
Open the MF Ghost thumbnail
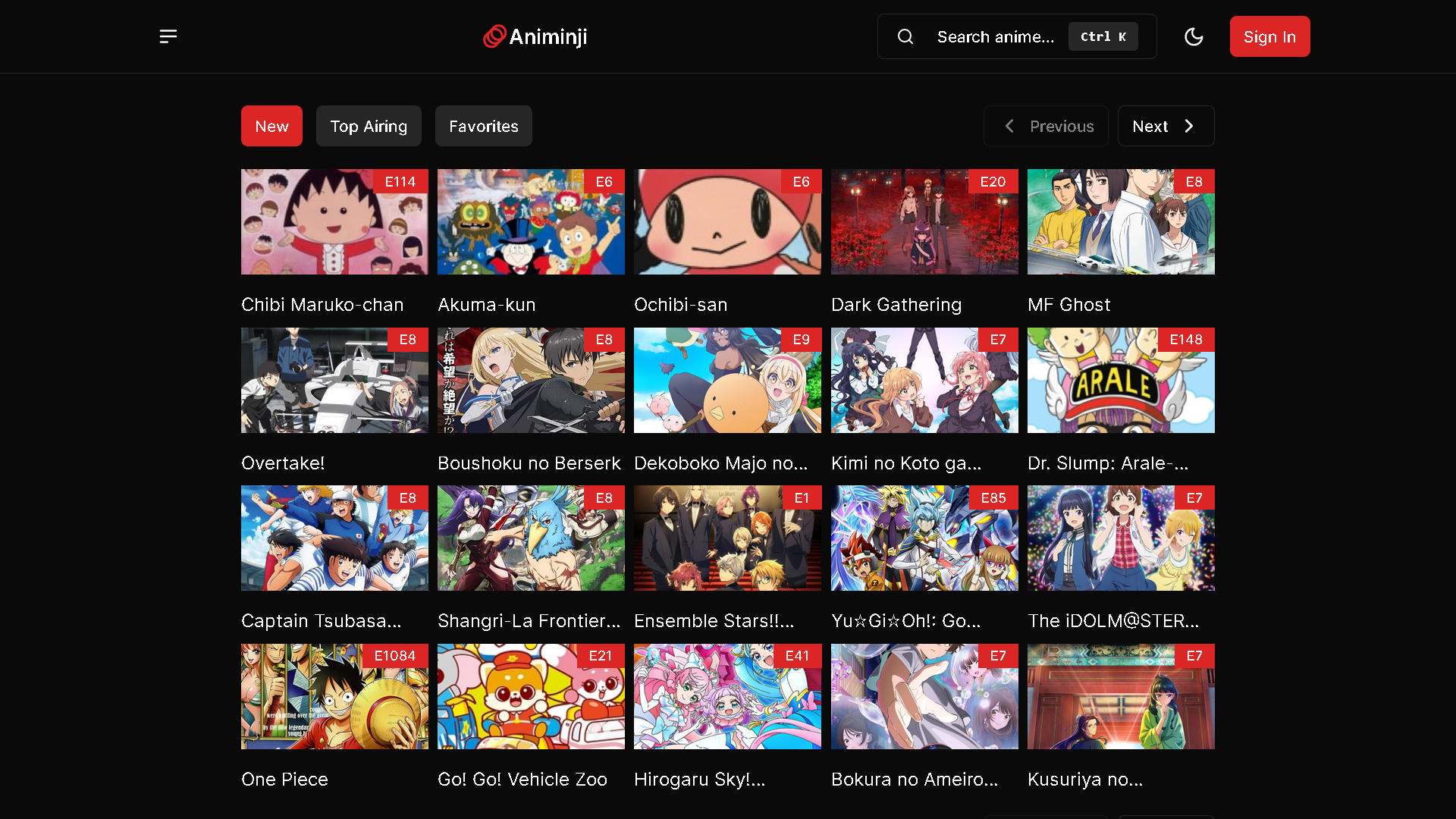coord(1121,222)
